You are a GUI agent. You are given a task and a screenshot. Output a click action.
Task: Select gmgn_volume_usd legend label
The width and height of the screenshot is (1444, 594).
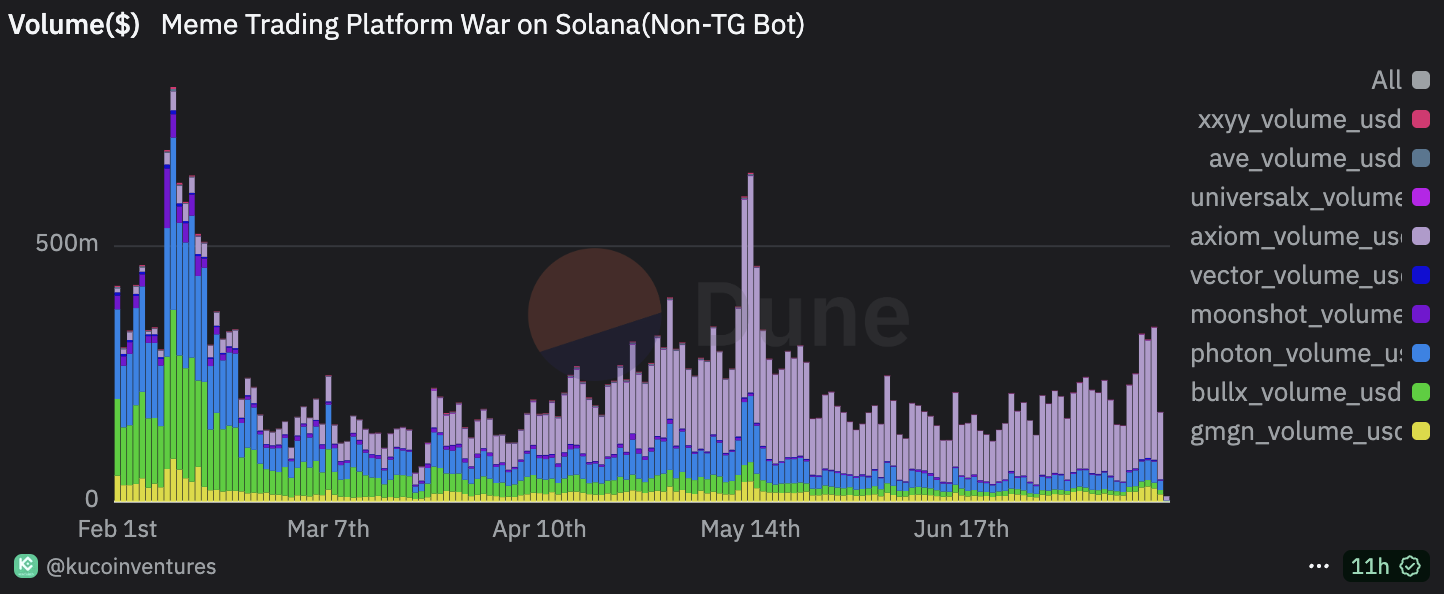[x=1296, y=432]
